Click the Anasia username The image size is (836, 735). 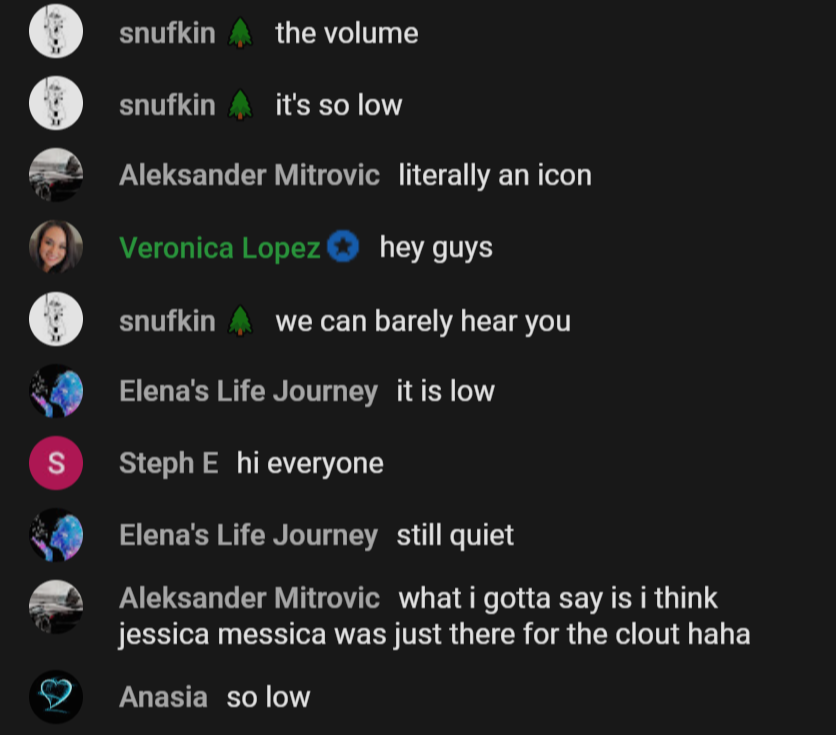tap(163, 697)
